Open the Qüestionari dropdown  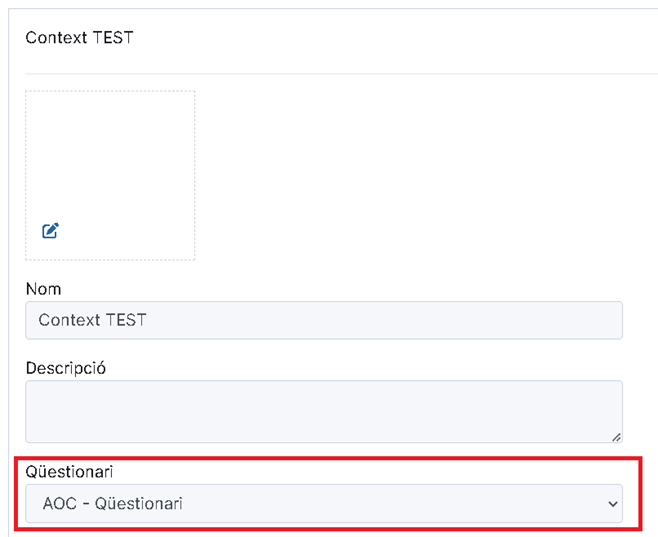[324, 503]
